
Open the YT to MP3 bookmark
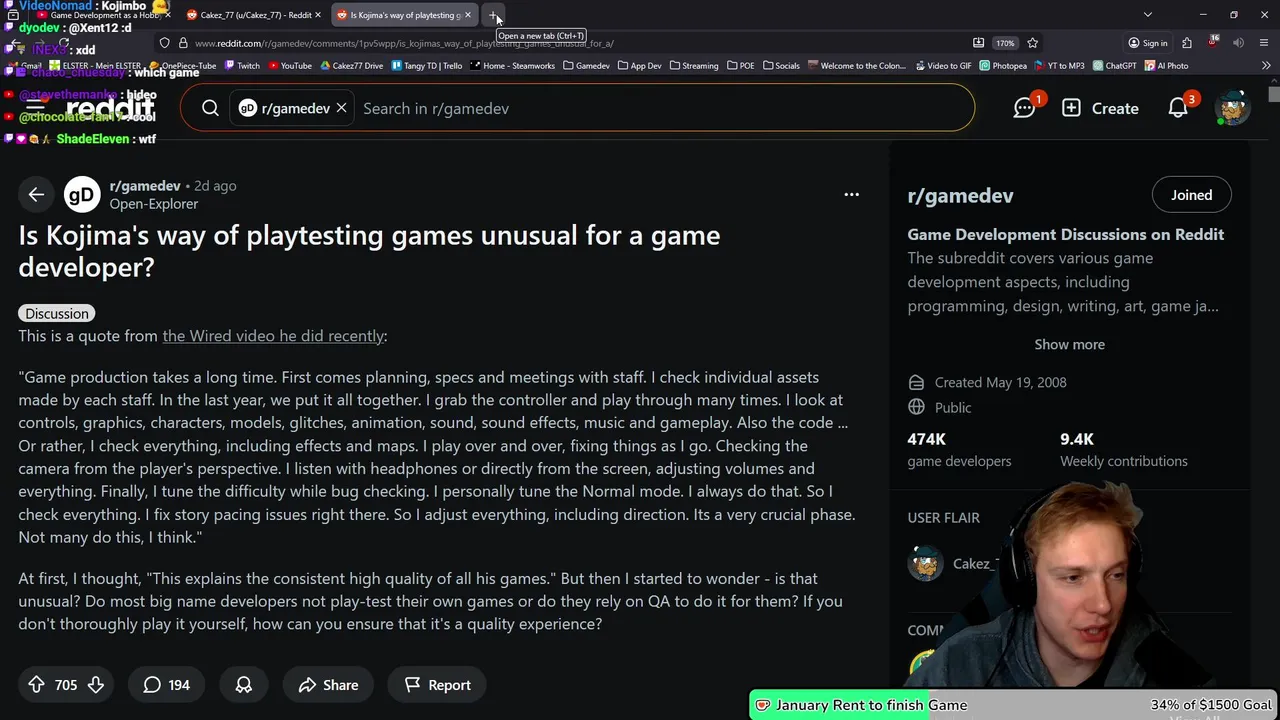click(x=1060, y=66)
